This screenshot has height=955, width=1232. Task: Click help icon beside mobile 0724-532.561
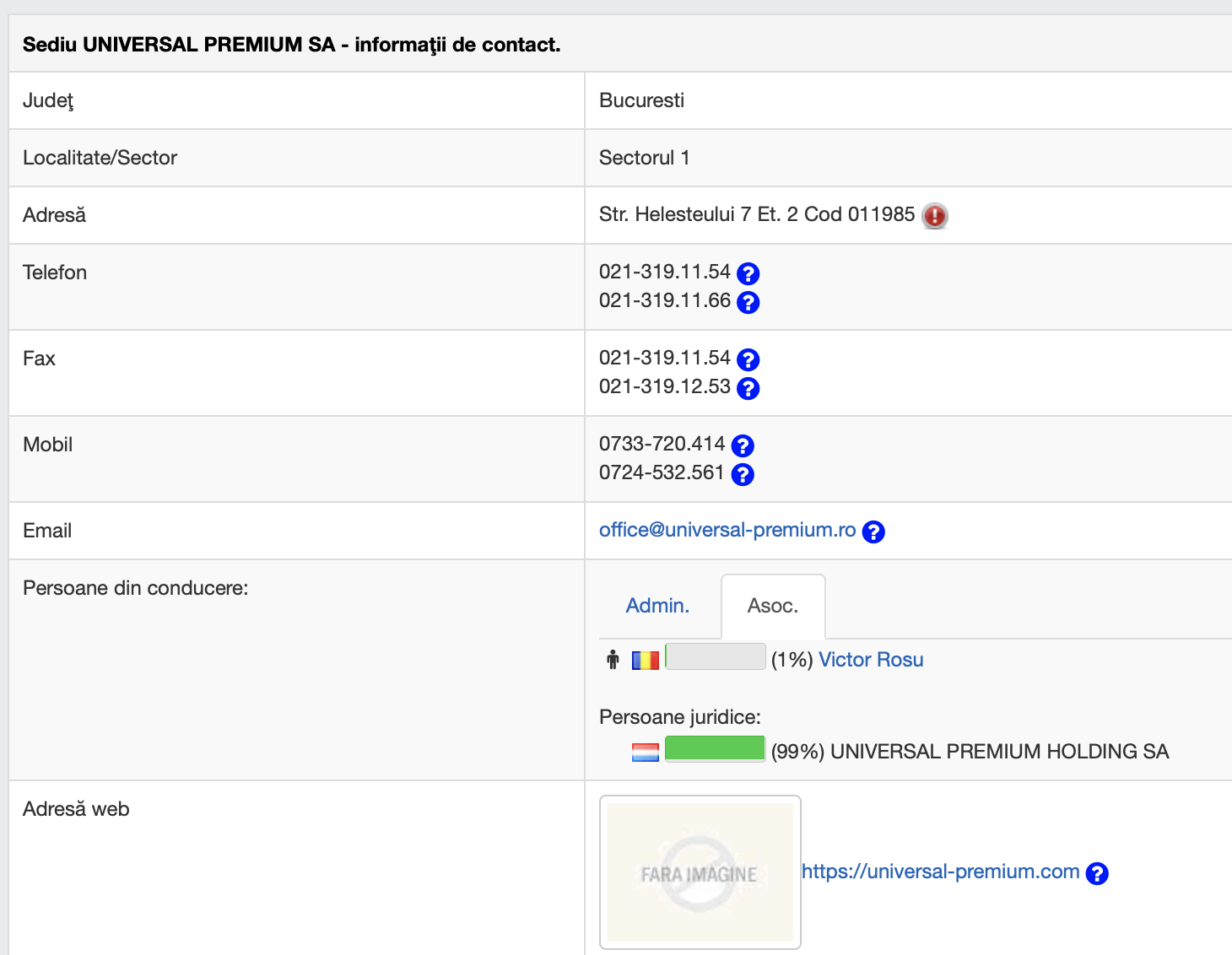click(743, 474)
